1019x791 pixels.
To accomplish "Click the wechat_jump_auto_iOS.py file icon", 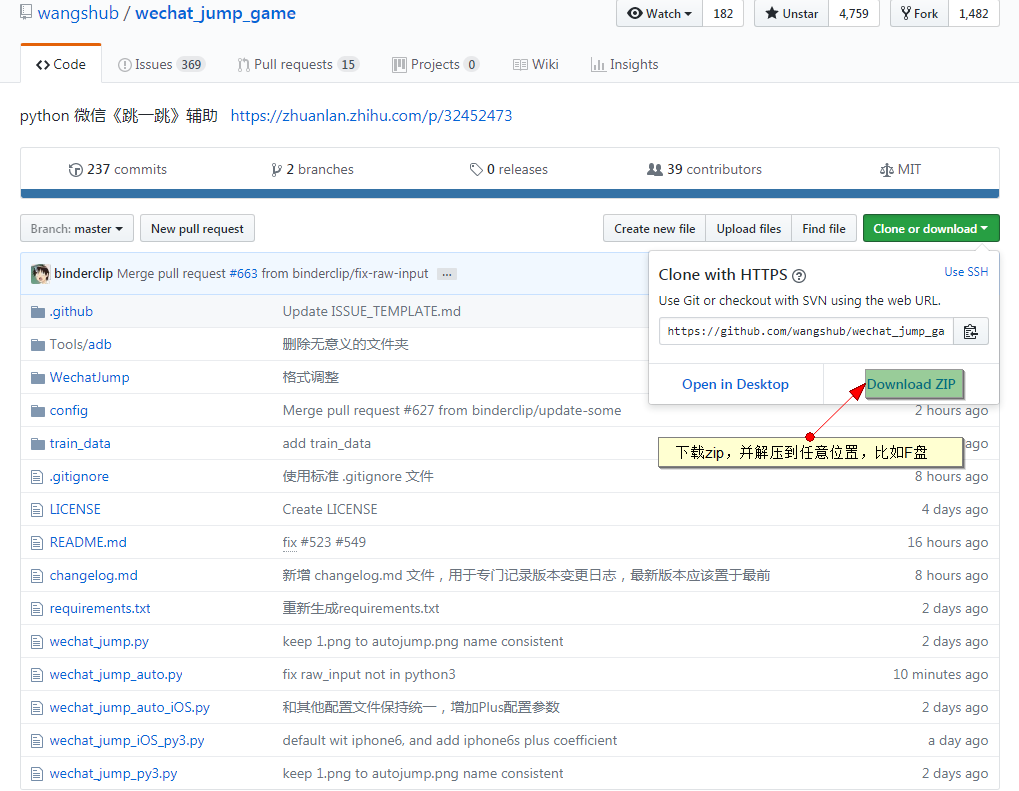I will pyautogui.click(x=37, y=708).
